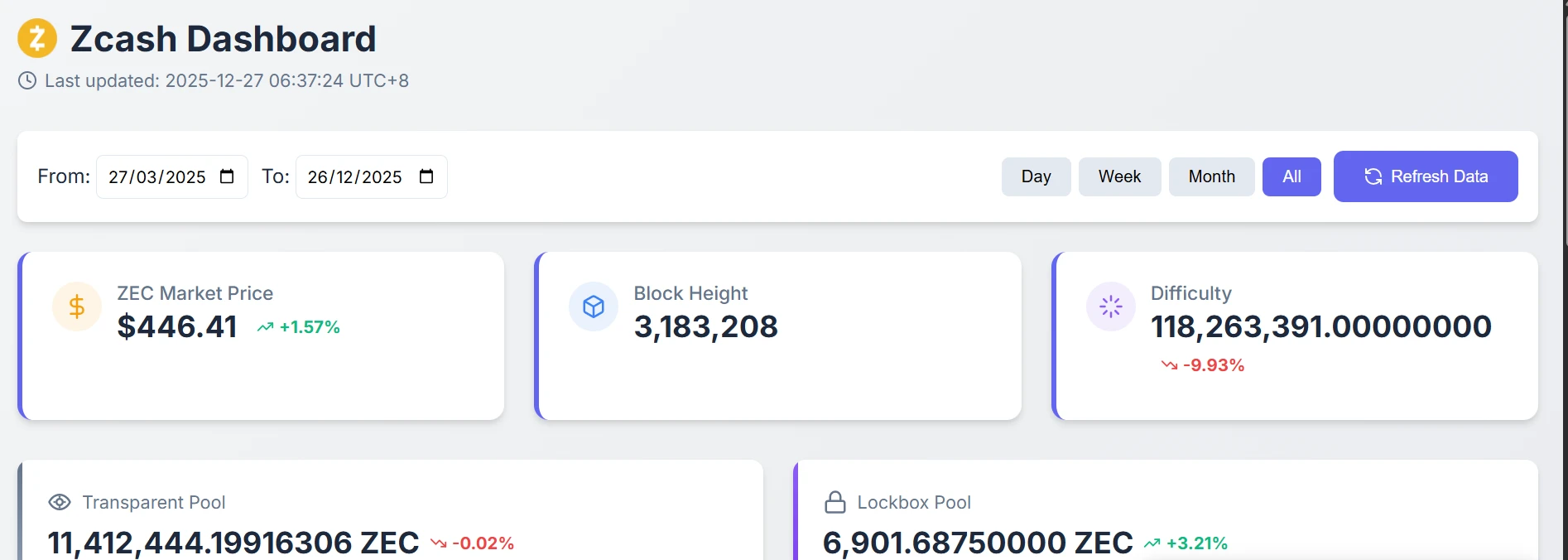Click the -9.93% difficulty change
Image resolution: width=1568 pixels, height=560 pixels.
[1214, 365]
